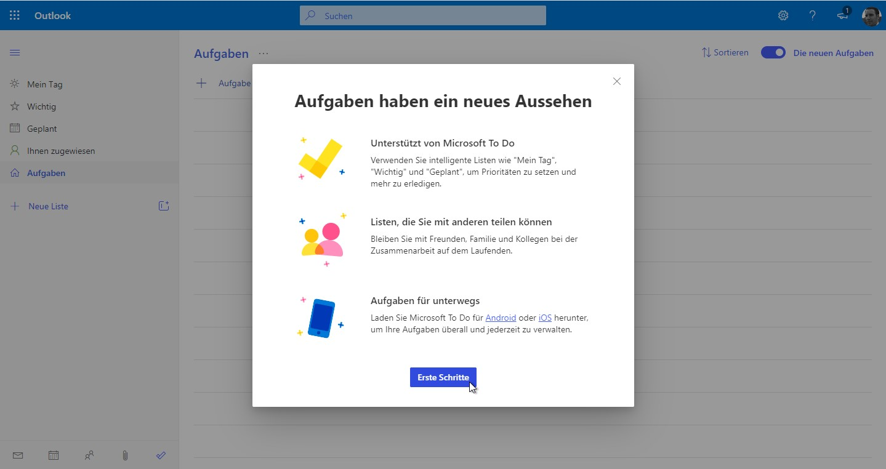Open the iOS download link
886x469 pixels.
[545, 318]
